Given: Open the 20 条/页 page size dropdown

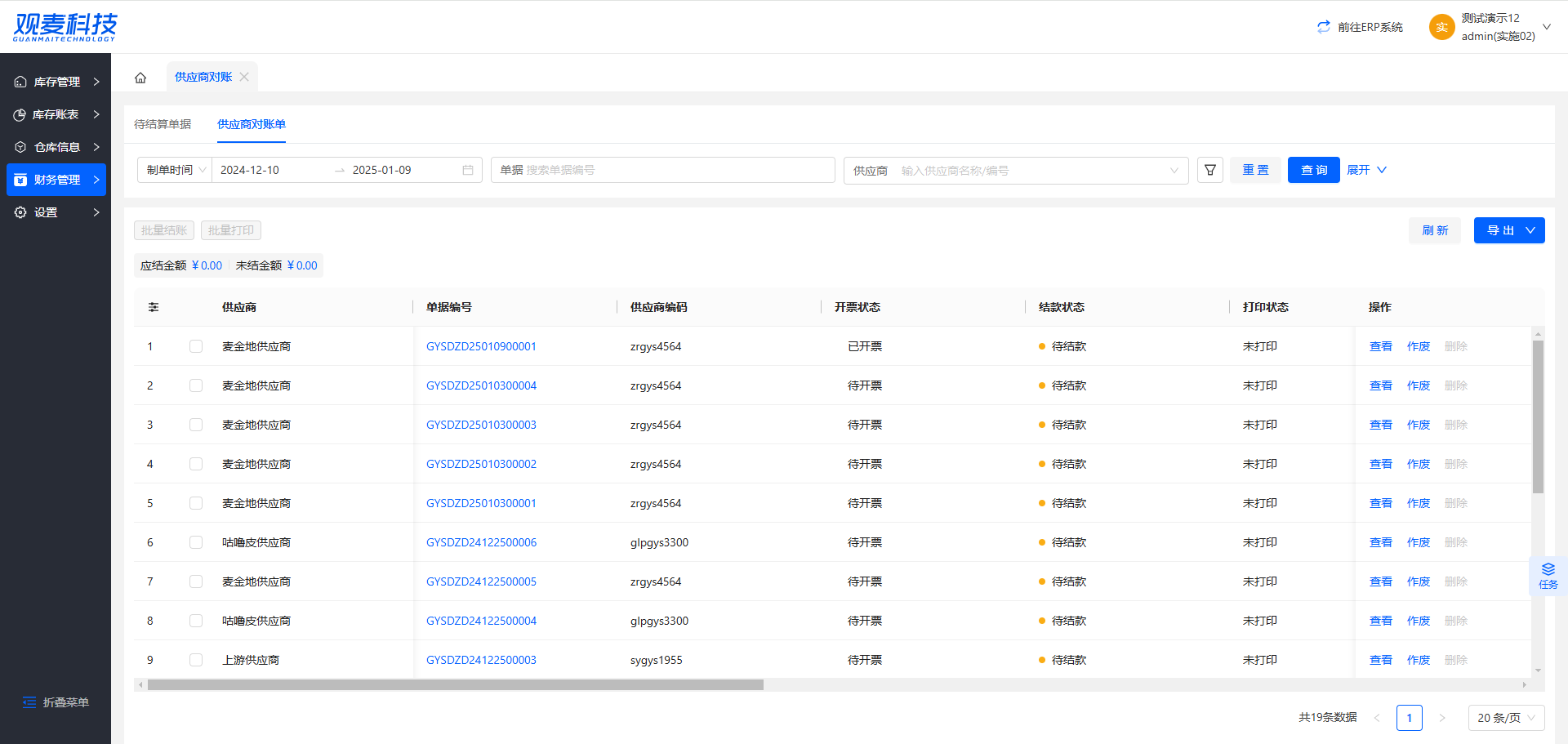Looking at the screenshot, I should point(1506,718).
